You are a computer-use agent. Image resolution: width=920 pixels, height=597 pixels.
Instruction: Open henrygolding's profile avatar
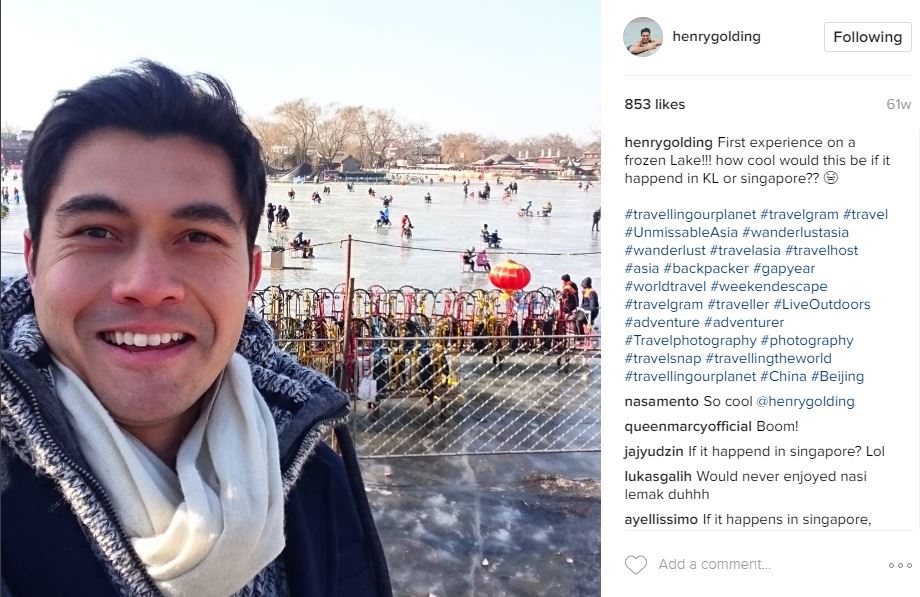(x=643, y=37)
